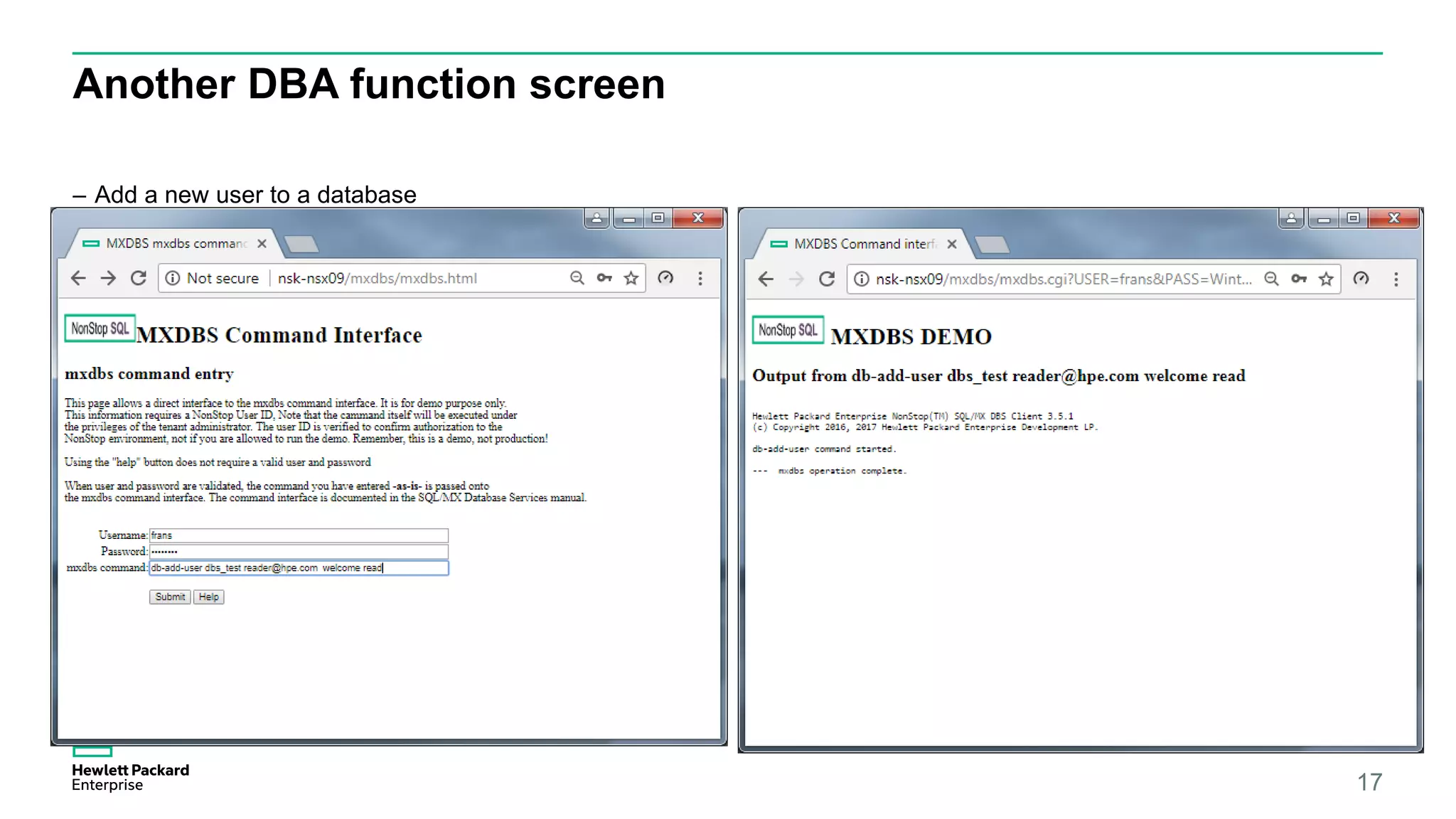Minimize the right browser window
The height and width of the screenshot is (819, 1456).
tap(1323, 218)
